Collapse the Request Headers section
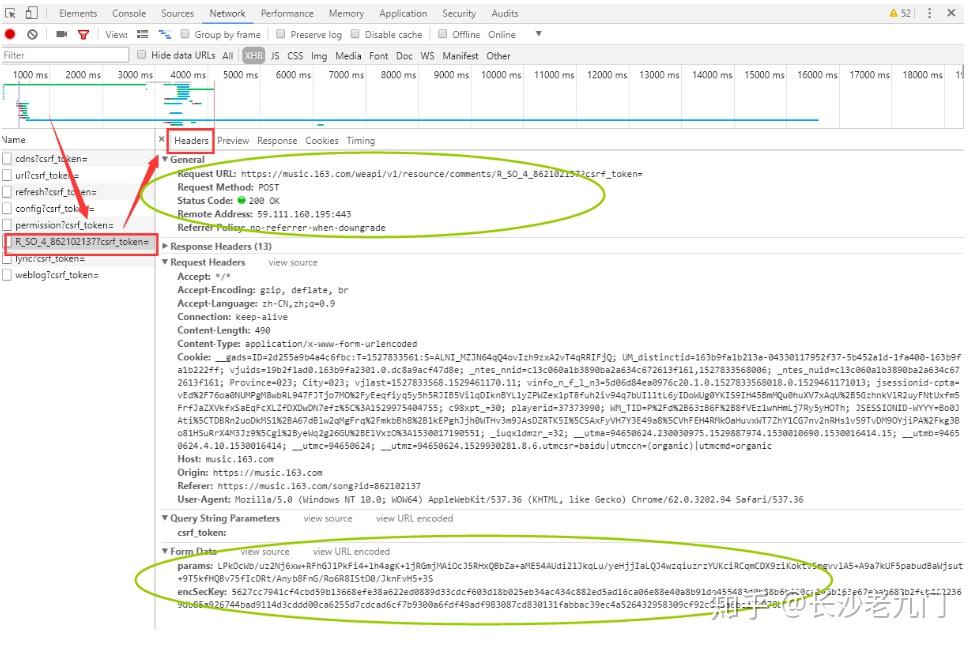This screenshot has width=972, height=645. (x=166, y=262)
